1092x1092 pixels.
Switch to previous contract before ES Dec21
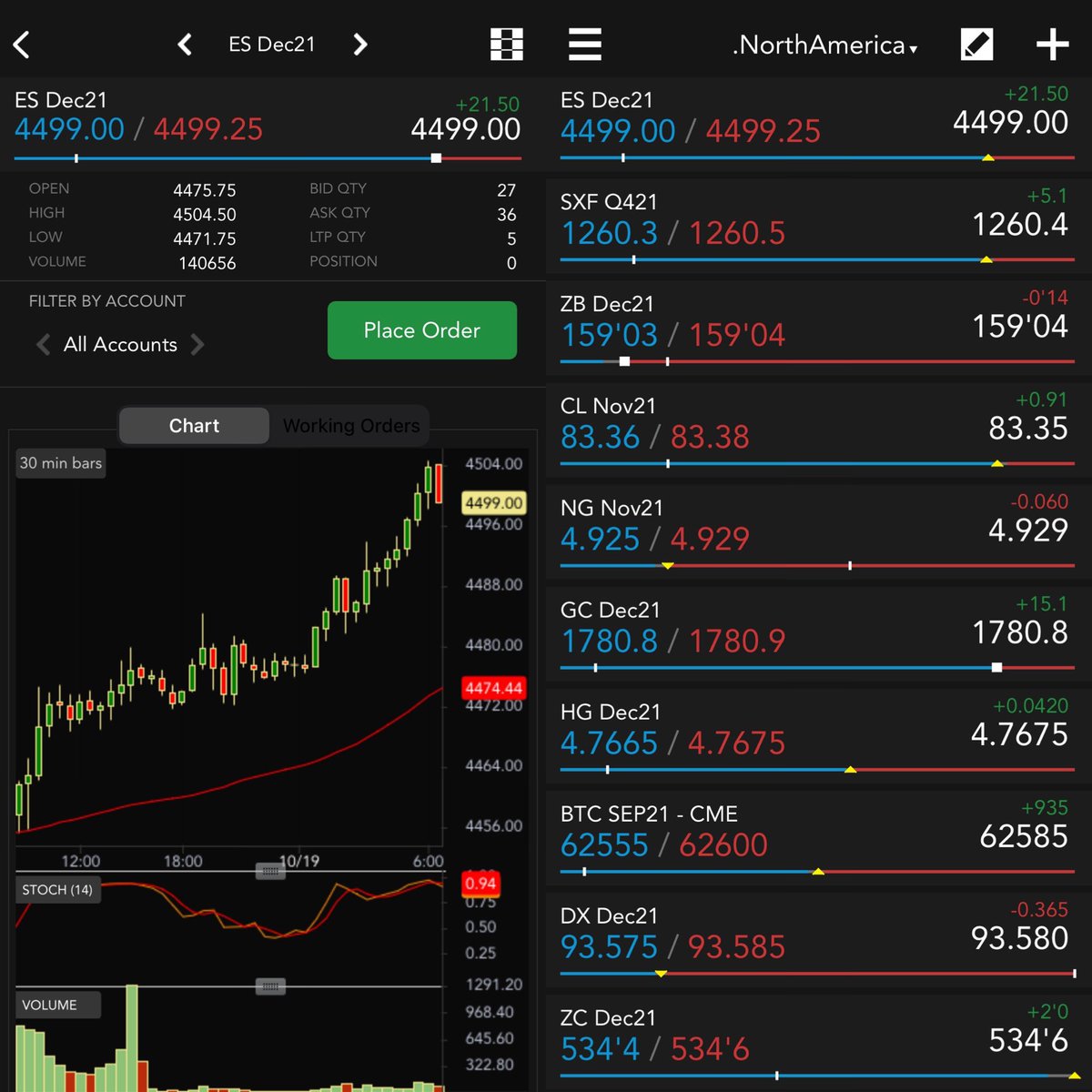185,45
